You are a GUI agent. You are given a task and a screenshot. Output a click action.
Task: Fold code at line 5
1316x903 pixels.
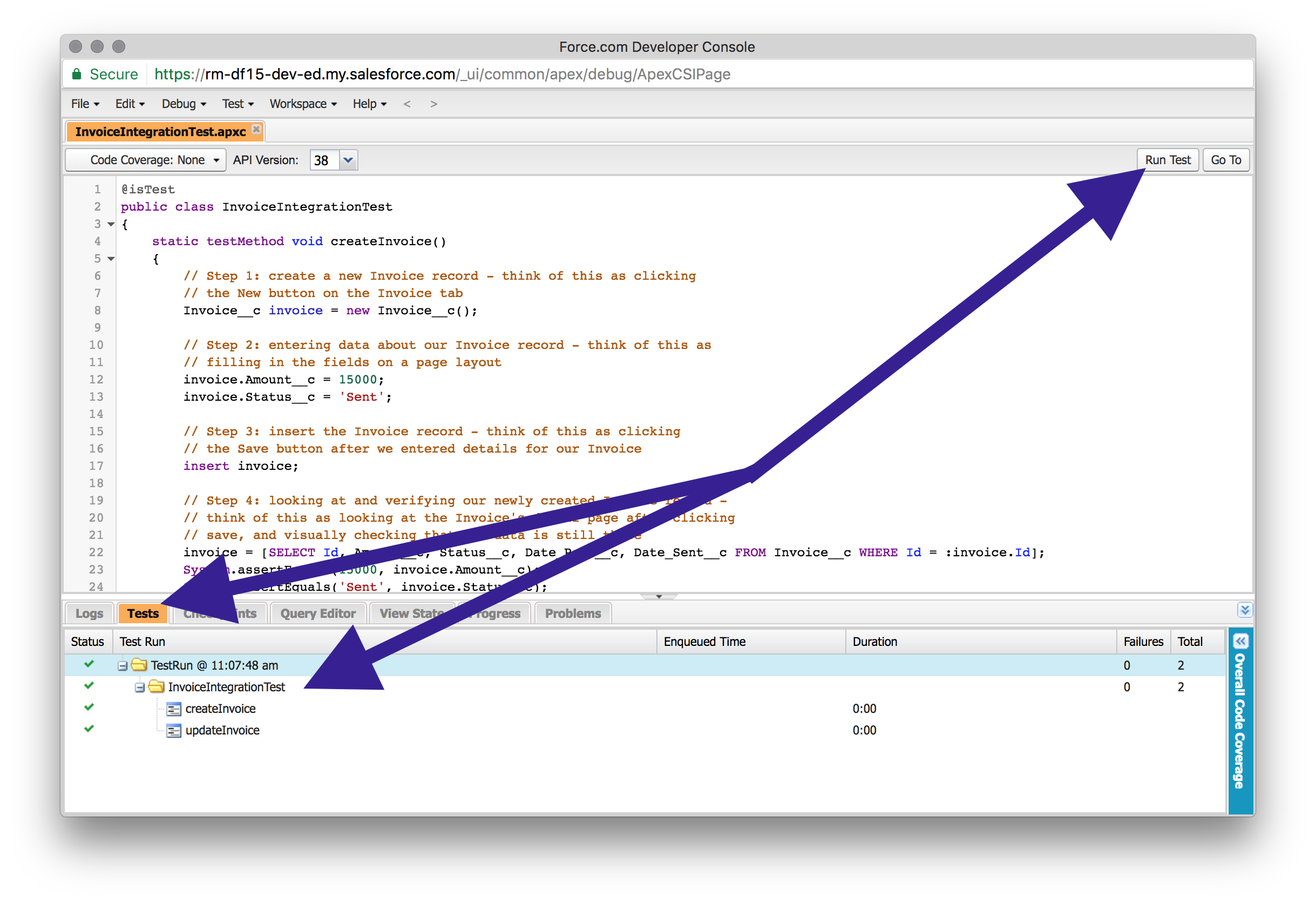111,259
